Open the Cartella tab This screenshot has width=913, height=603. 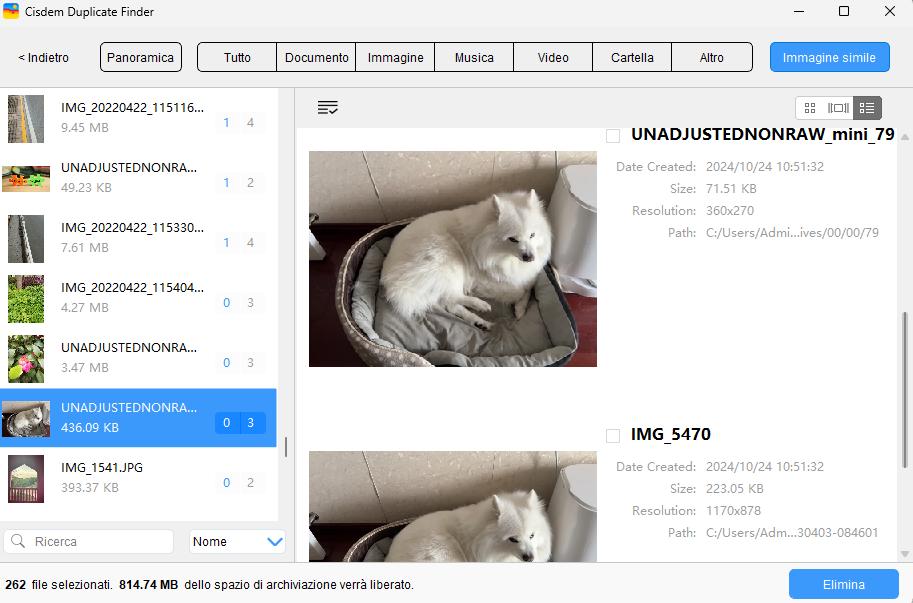(632, 57)
